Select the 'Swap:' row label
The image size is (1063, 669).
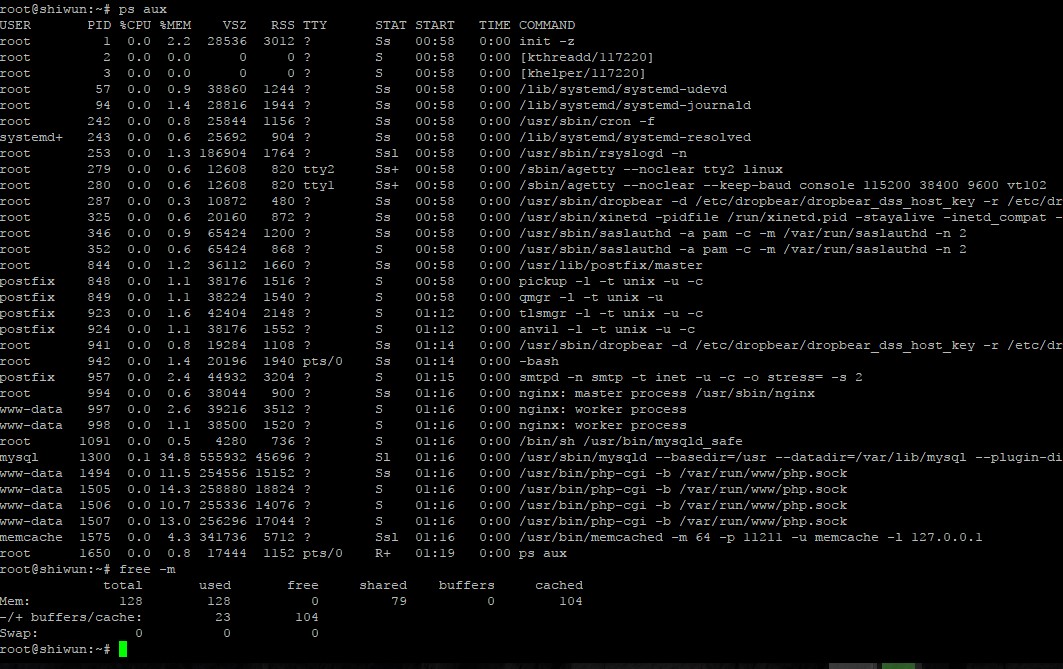[19, 633]
